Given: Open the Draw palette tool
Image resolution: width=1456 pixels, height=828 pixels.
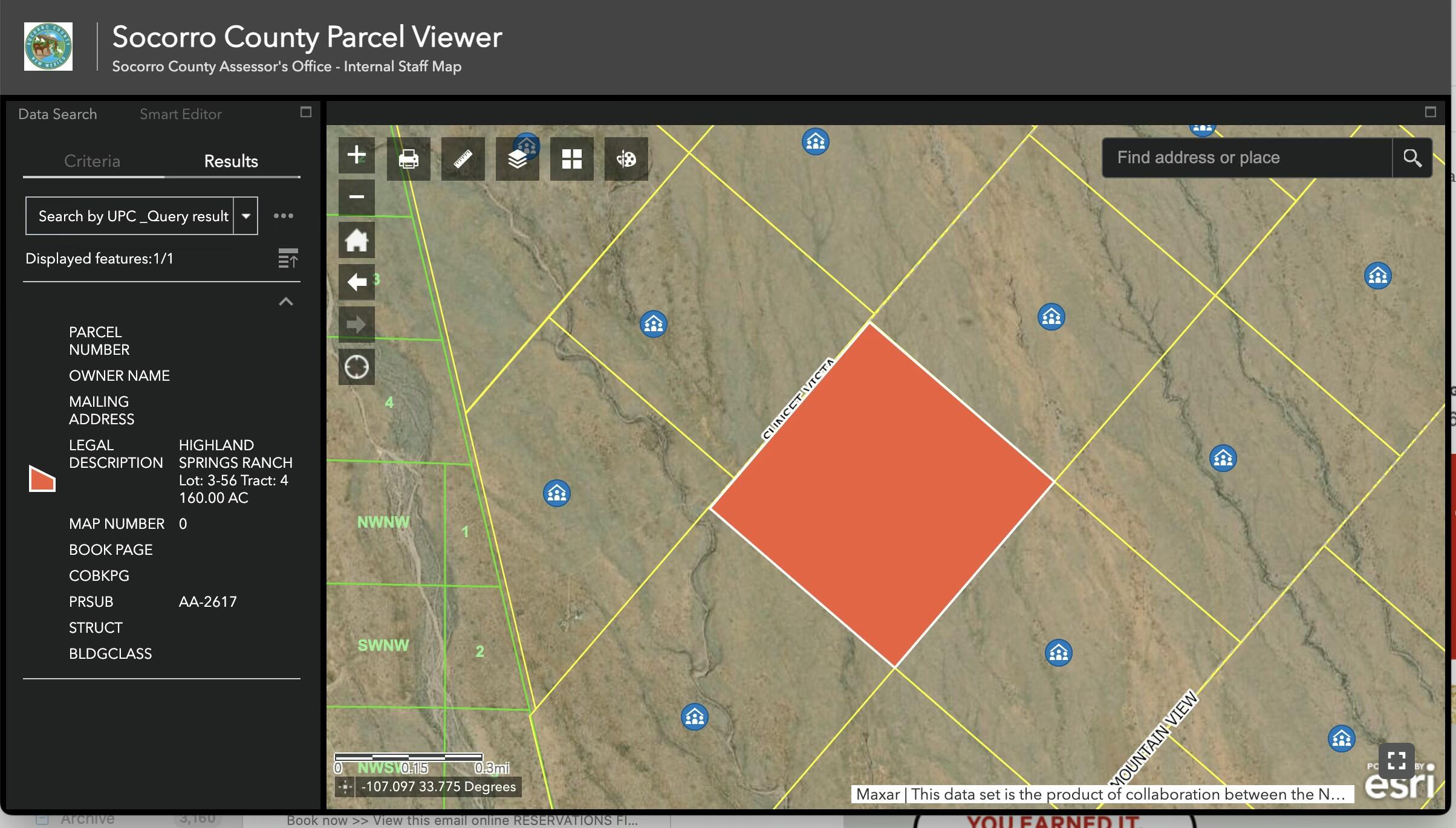Looking at the screenshot, I should 626,158.
